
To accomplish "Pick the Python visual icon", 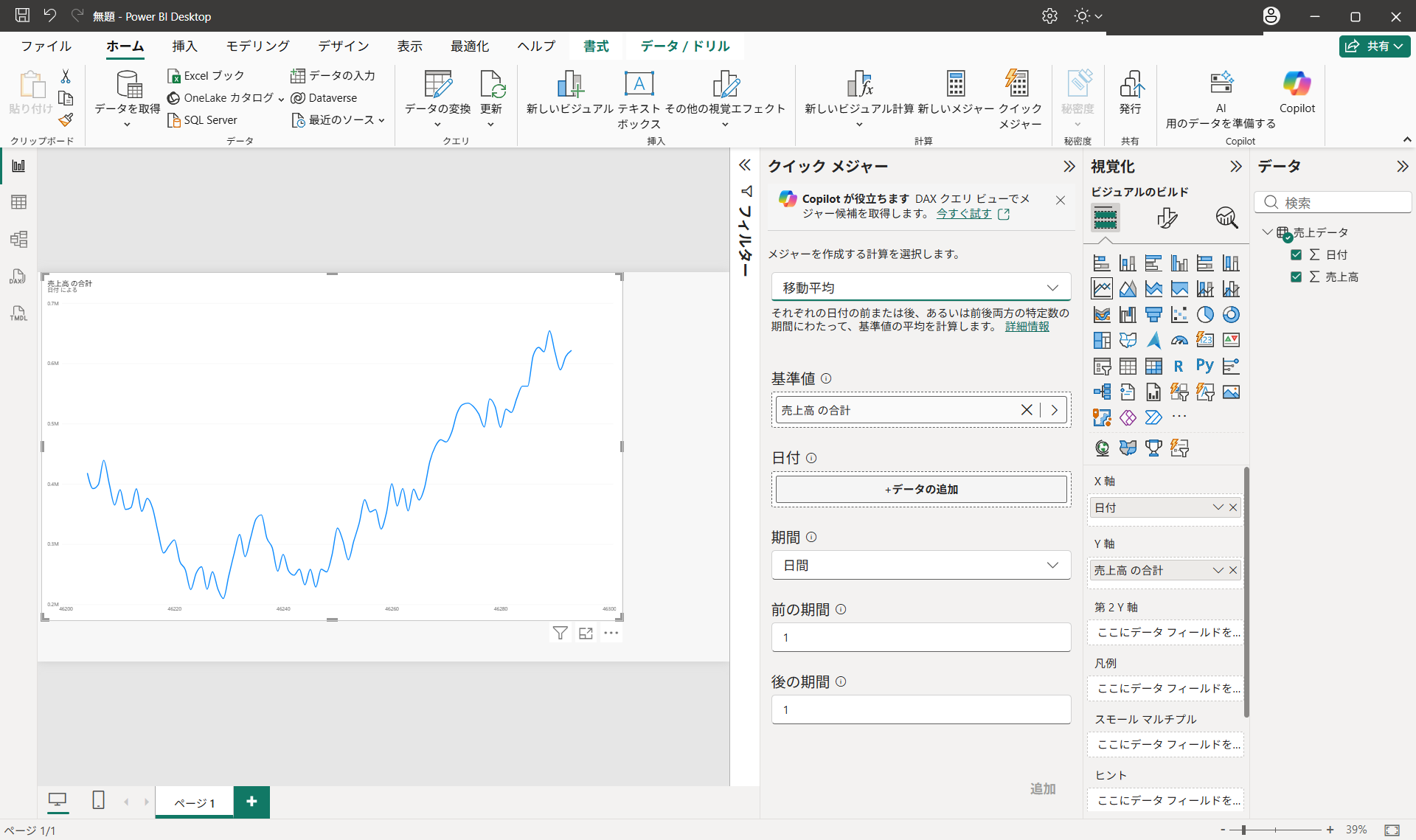I will point(1205,366).
